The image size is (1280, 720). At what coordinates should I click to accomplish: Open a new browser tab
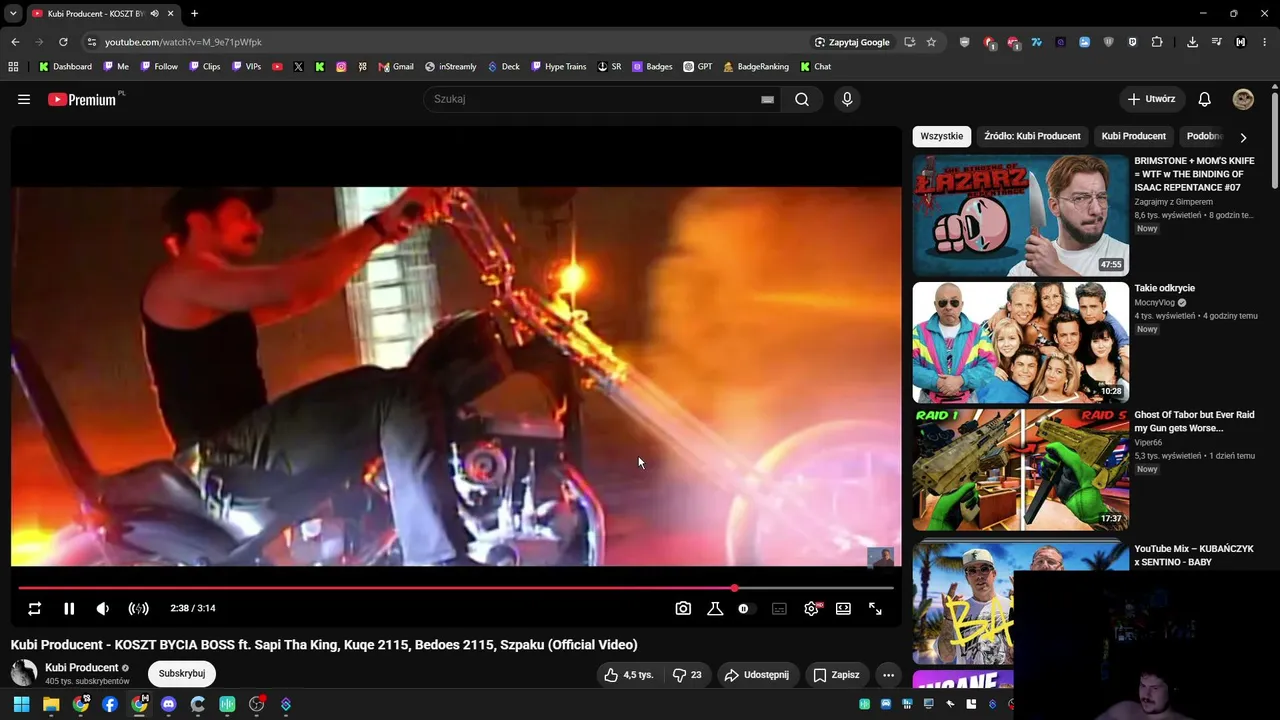click(194, 13)
